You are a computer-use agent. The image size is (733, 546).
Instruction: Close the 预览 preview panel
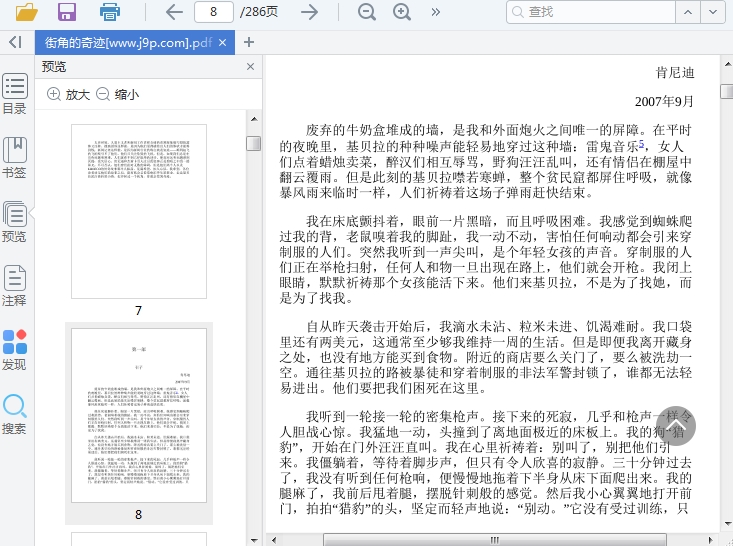click(x=251, y=67)
